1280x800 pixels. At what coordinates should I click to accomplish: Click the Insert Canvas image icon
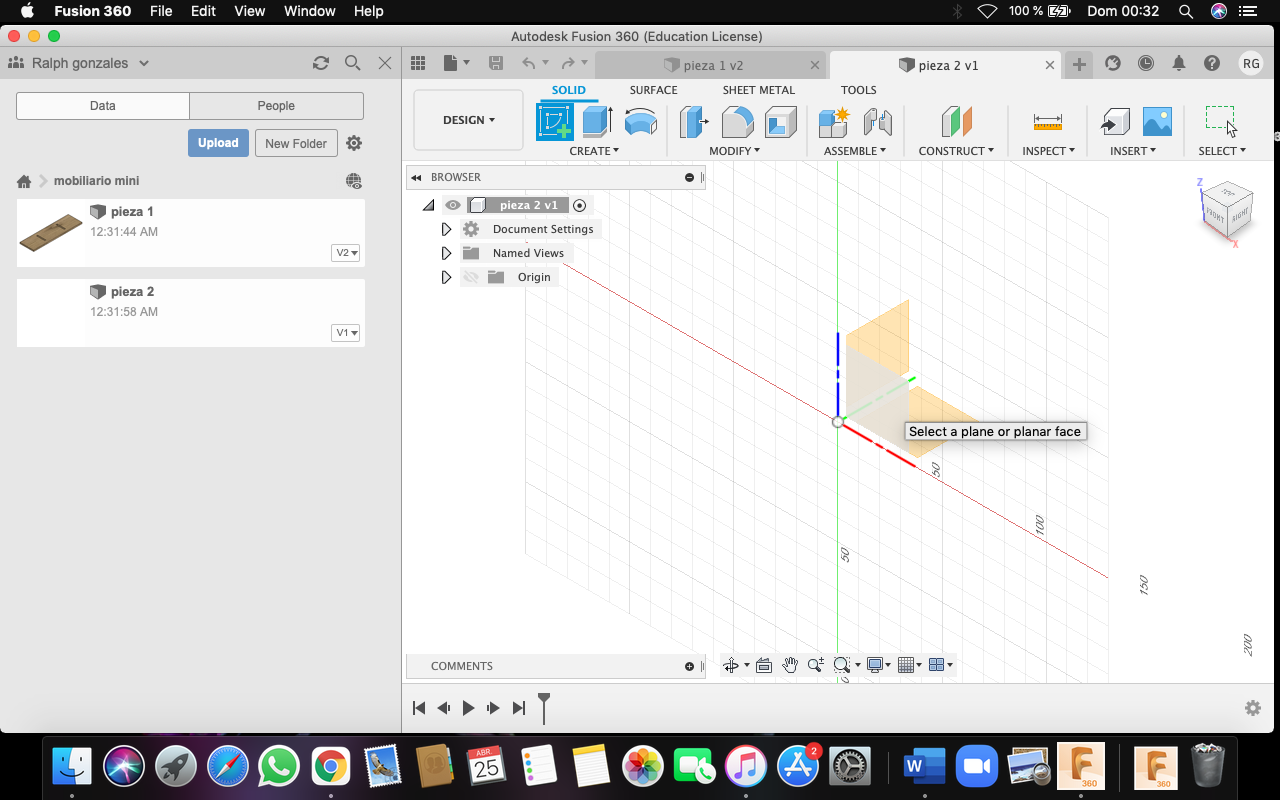pyautogui.click(x=1157, y=122)
